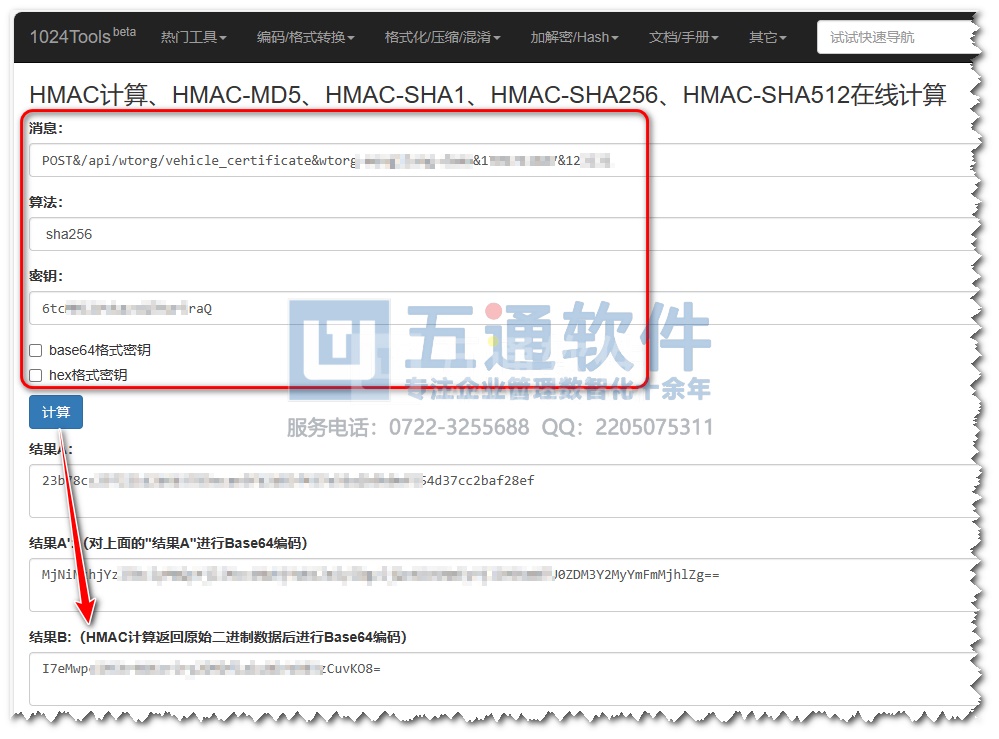Open the 加解密/Hash dropdown menu
This screenshot has height=739, width=999.
574,37
